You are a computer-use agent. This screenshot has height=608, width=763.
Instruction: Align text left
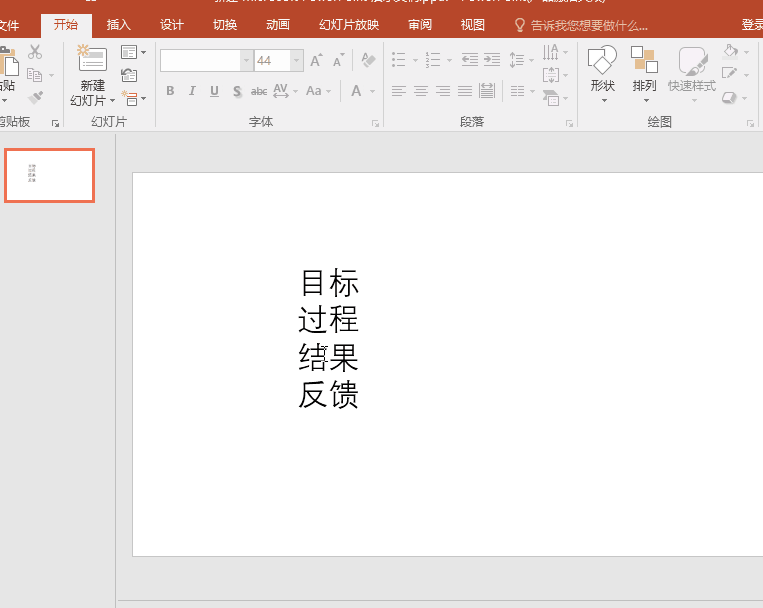coord(399,91)
